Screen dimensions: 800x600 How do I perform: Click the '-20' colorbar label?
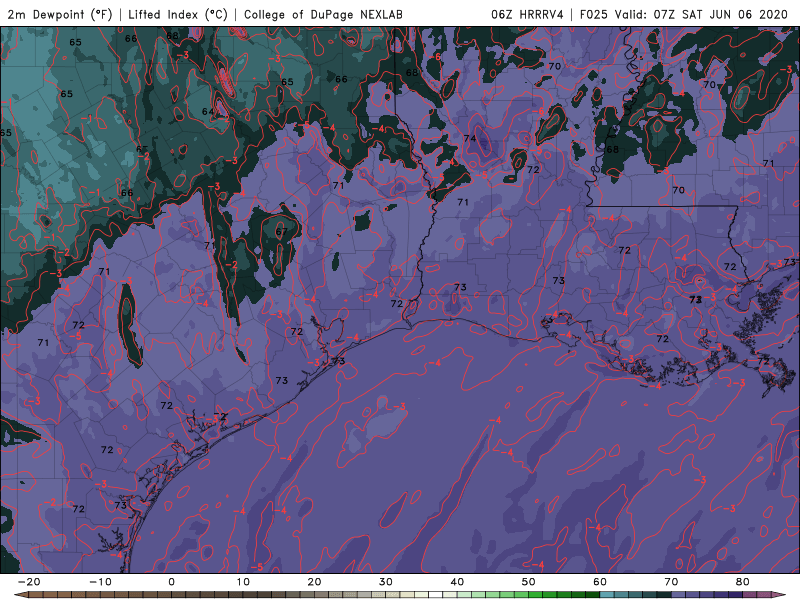pos(29,582)
